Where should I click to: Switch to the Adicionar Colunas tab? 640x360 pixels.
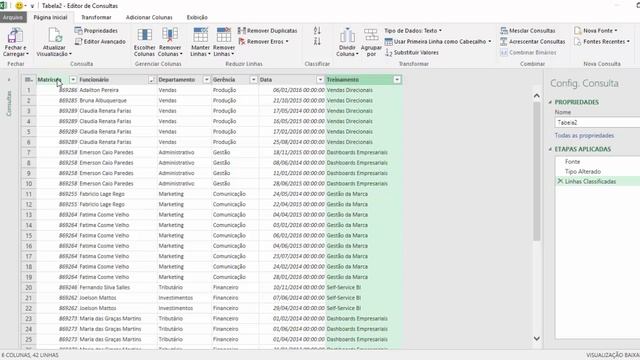149,18
